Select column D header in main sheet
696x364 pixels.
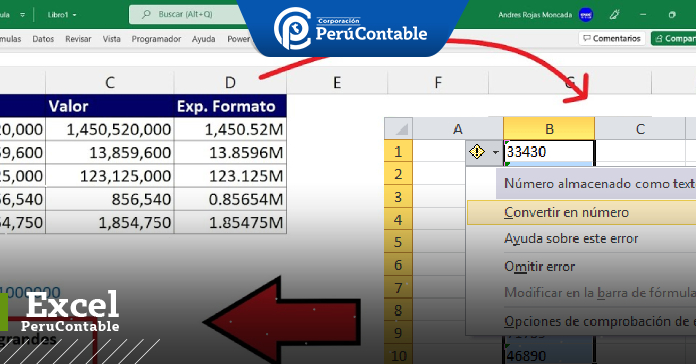230,82
